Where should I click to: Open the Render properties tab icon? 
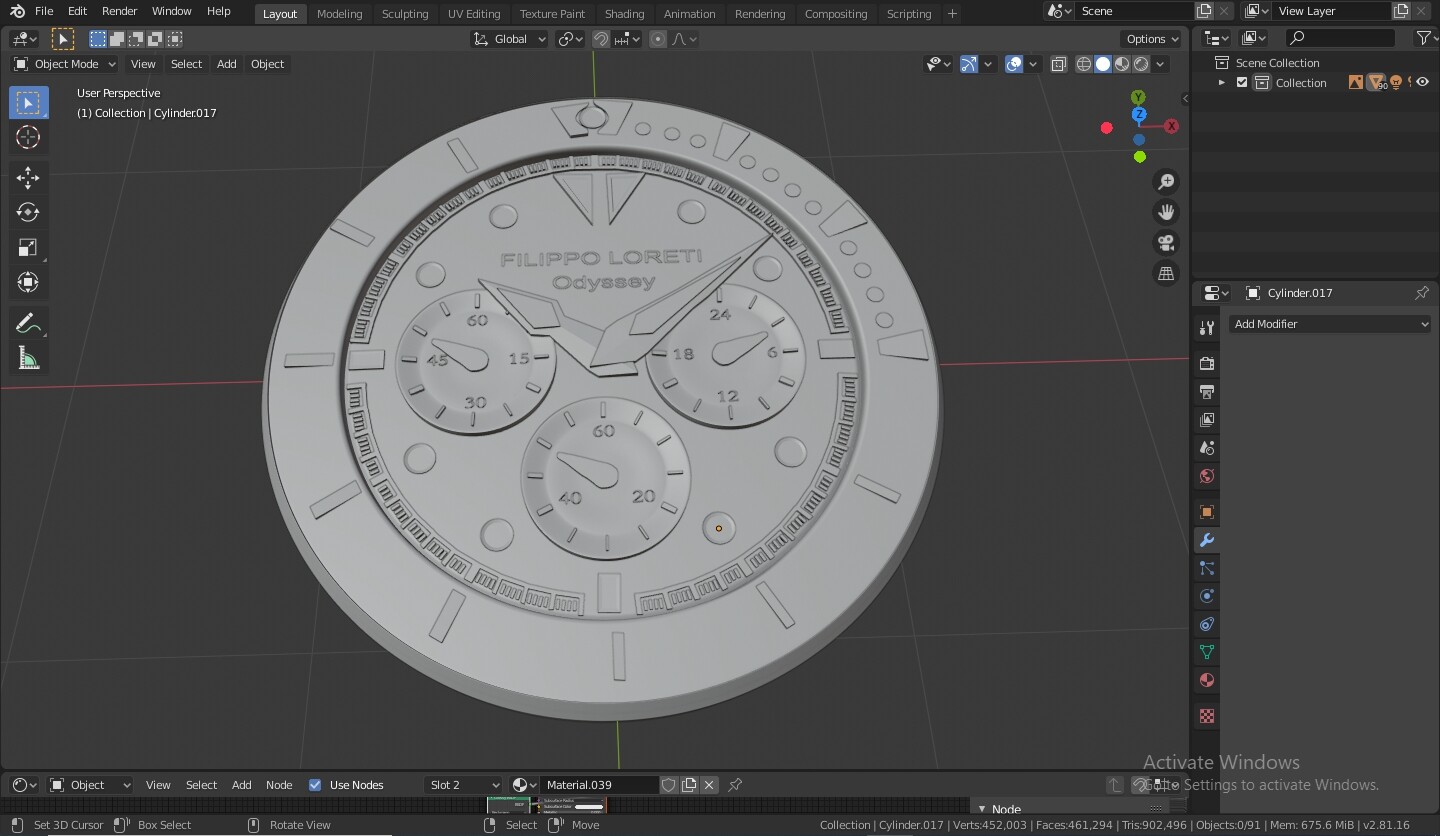point(1207,363)
